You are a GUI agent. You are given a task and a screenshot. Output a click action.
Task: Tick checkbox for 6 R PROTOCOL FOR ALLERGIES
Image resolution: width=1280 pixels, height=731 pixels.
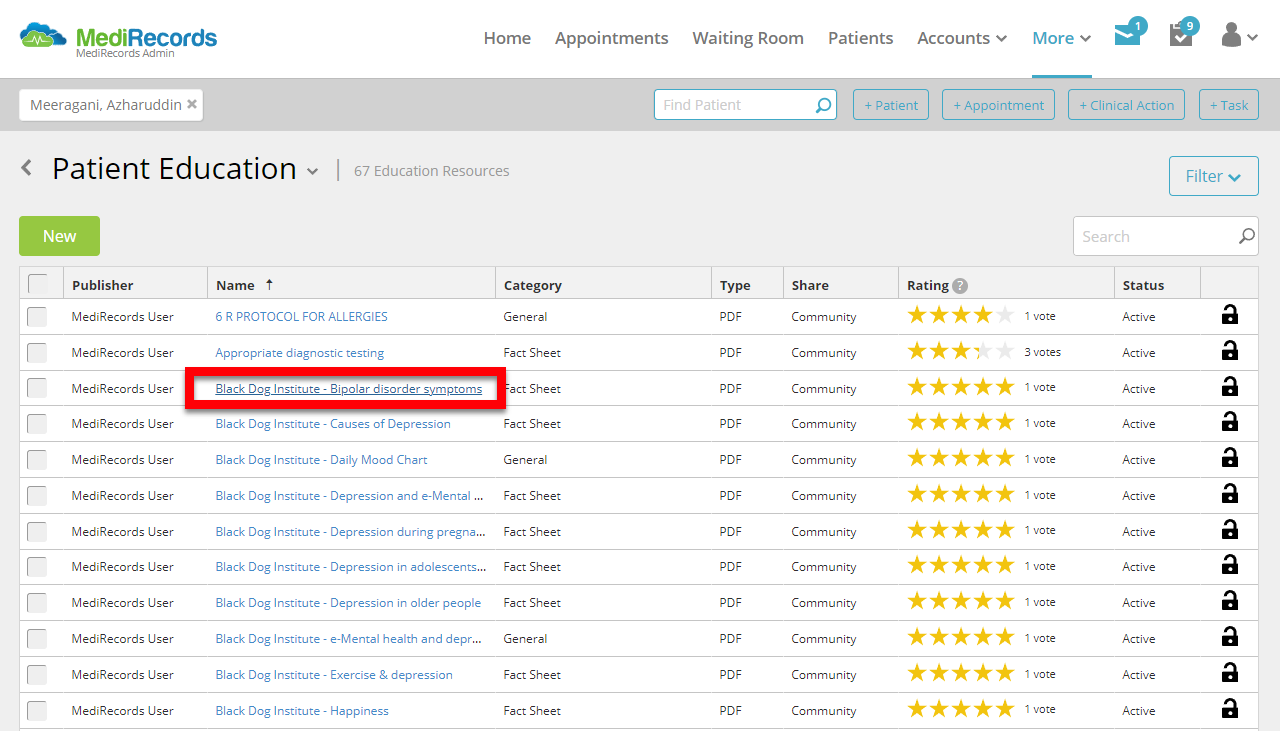pyautogui.click(x=37, y=317)
